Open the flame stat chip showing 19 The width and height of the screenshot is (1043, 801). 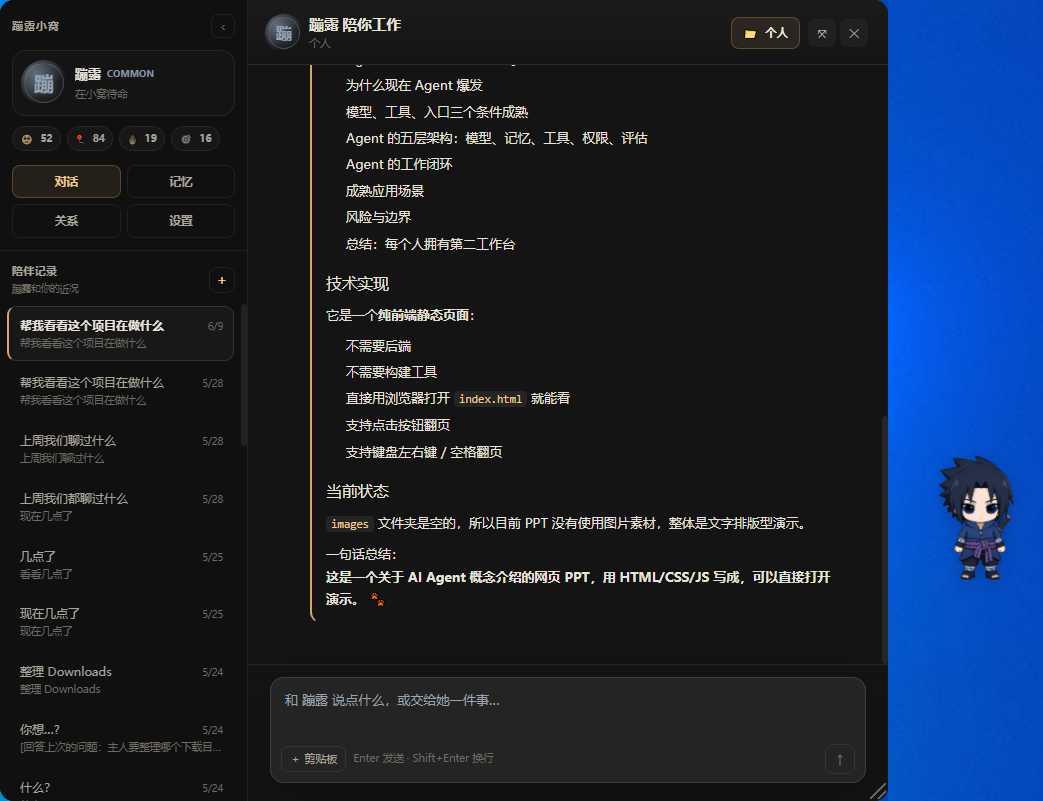click(142, 138)
